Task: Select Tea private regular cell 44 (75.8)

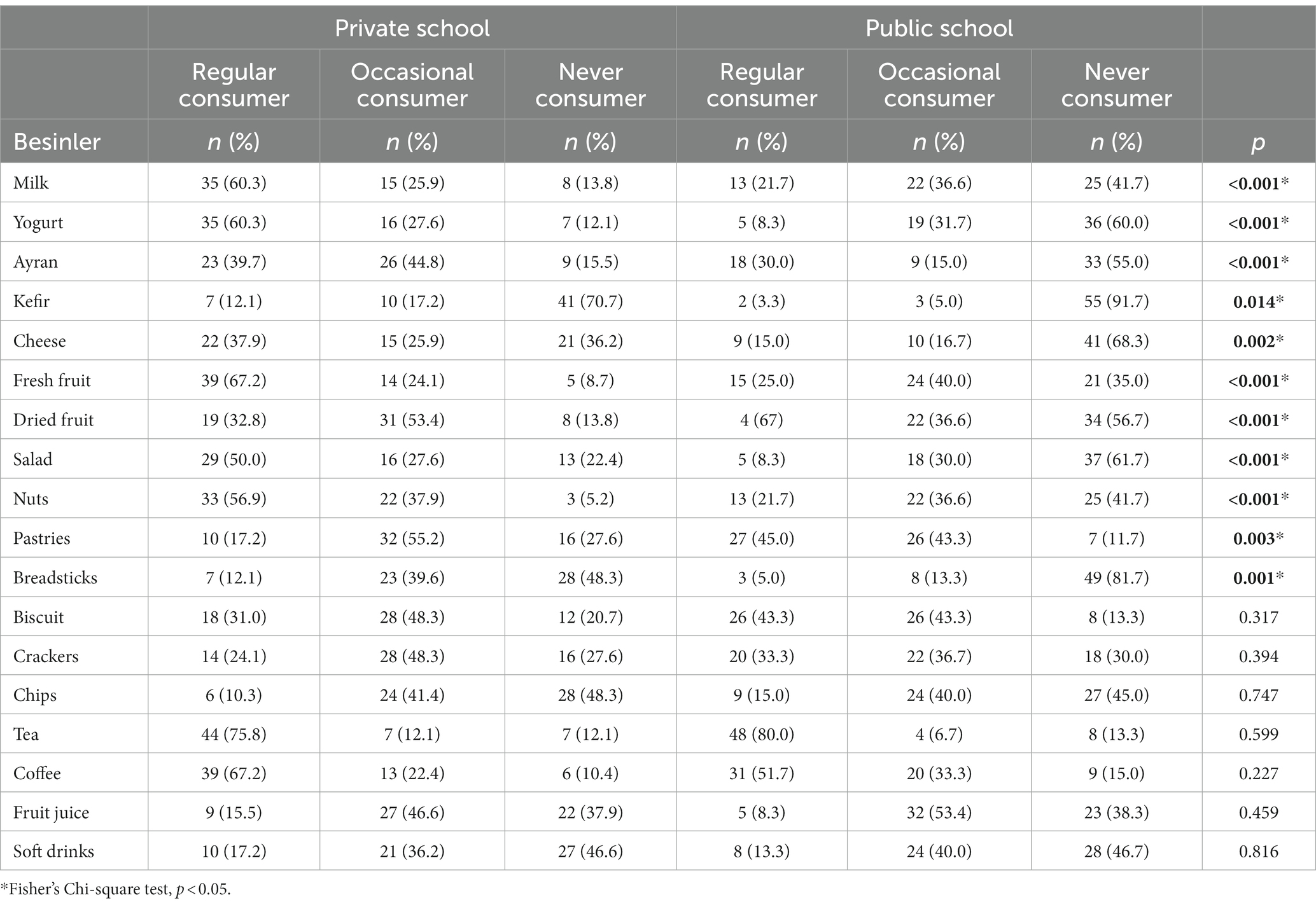Action: (234, 734)
